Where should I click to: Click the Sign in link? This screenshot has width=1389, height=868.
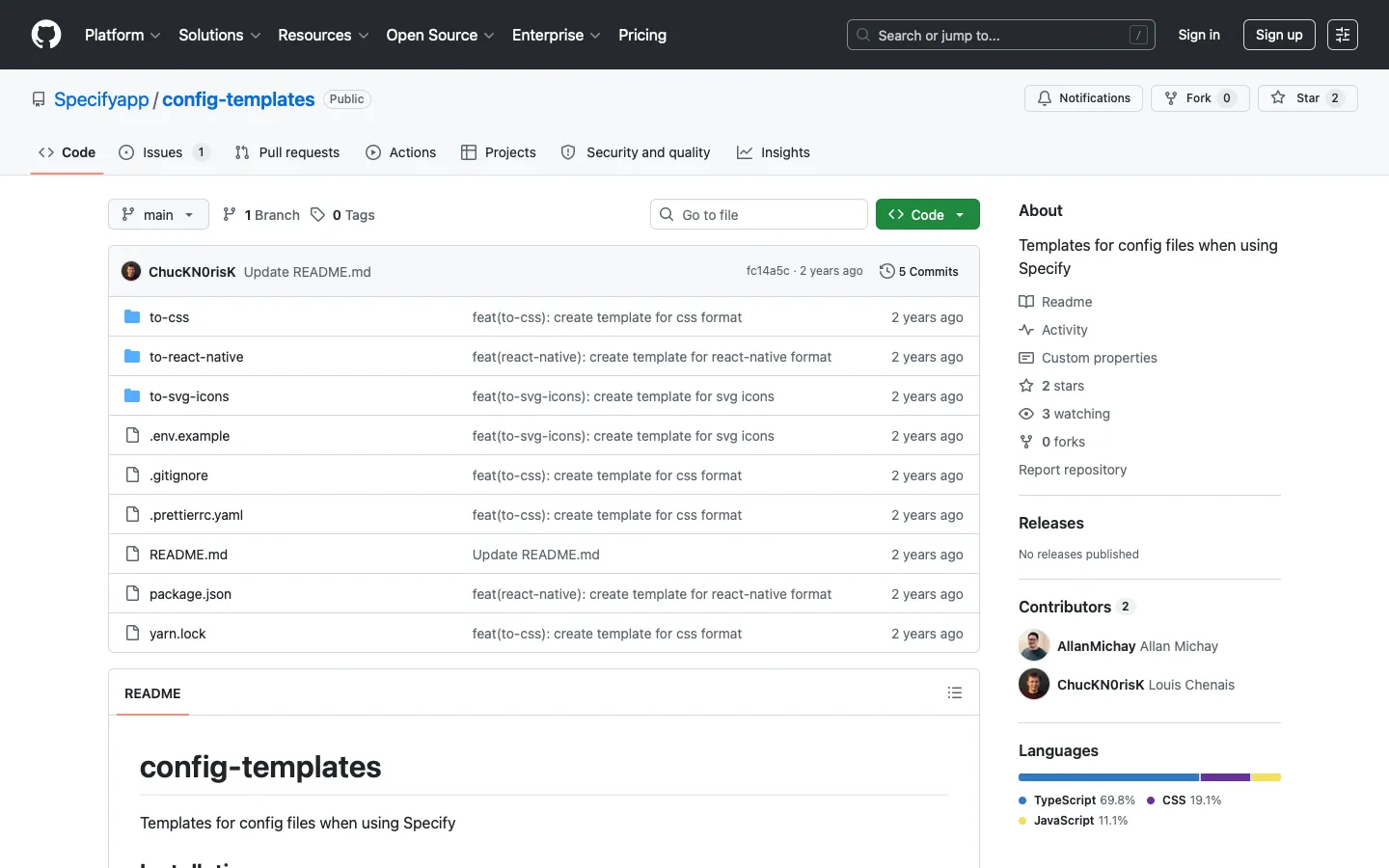pos(1199,35)
